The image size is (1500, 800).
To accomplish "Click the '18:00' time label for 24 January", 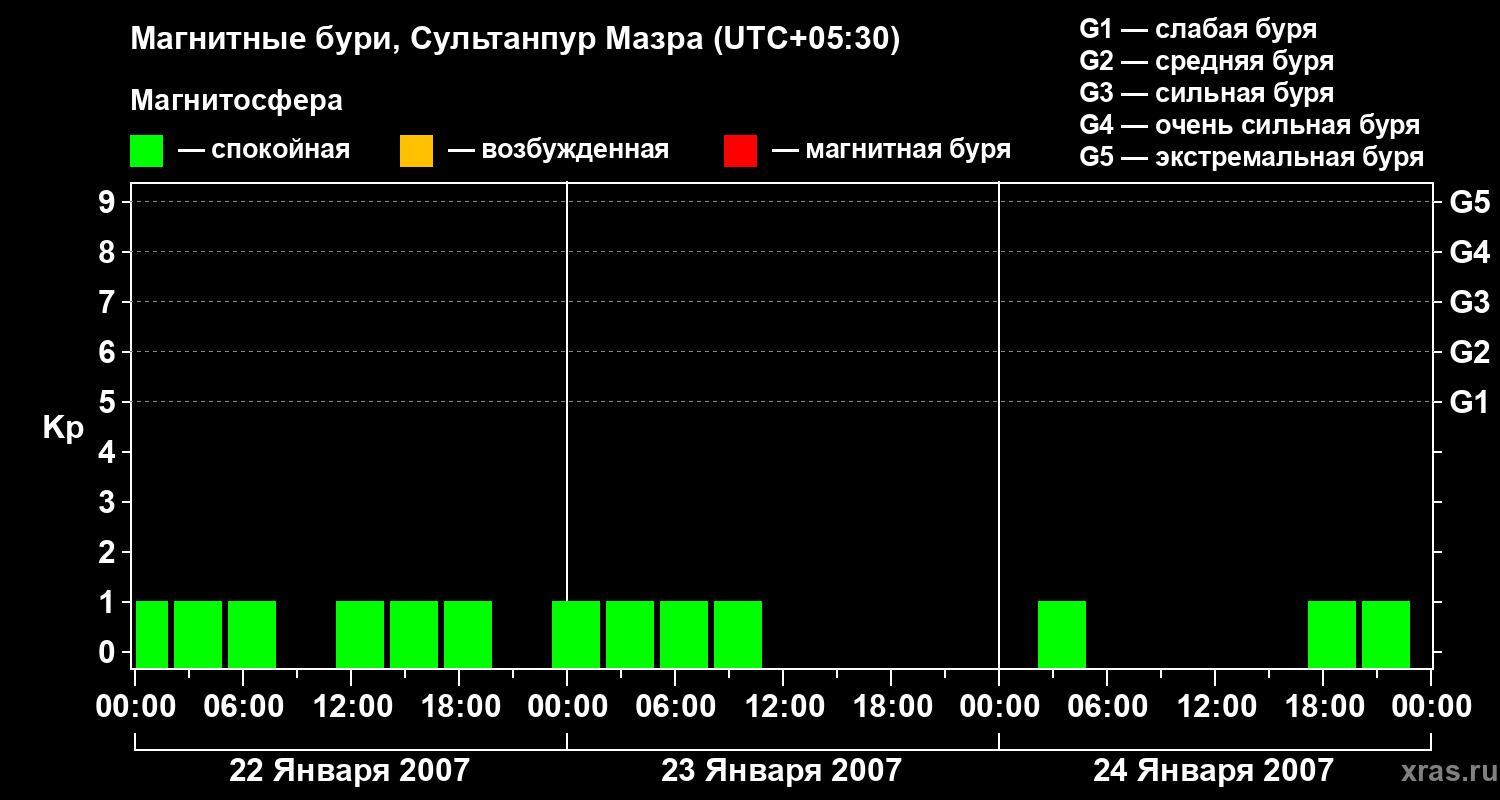I will pos(1323,707).
